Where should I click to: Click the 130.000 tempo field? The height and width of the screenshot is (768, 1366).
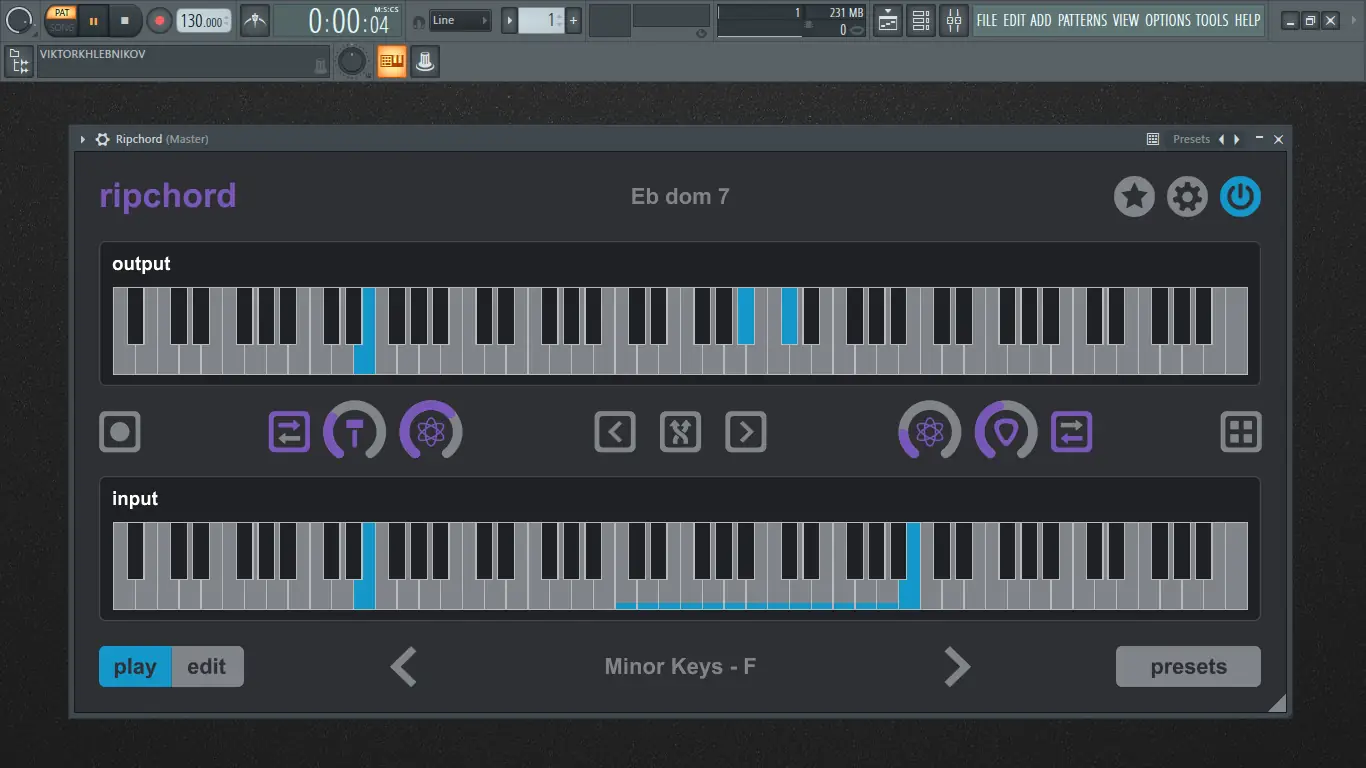coord(203,21)
